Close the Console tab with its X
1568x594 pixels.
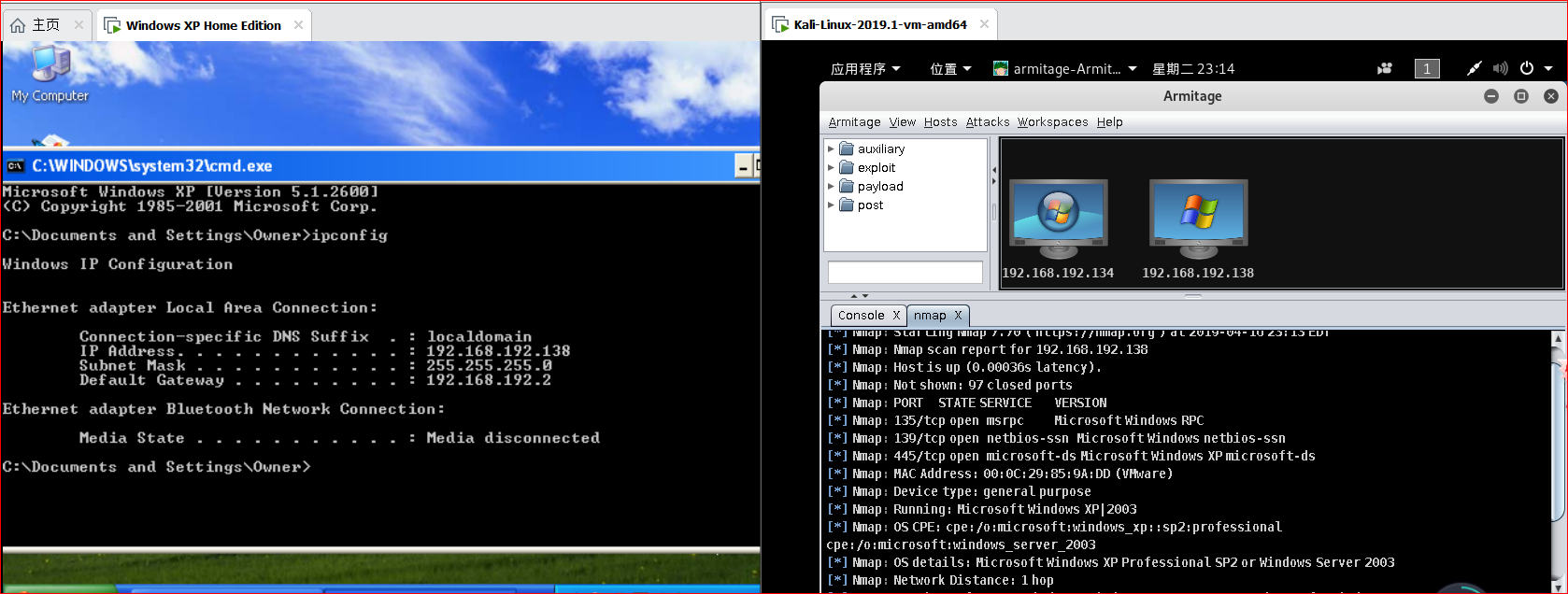(x=896, y=315)
